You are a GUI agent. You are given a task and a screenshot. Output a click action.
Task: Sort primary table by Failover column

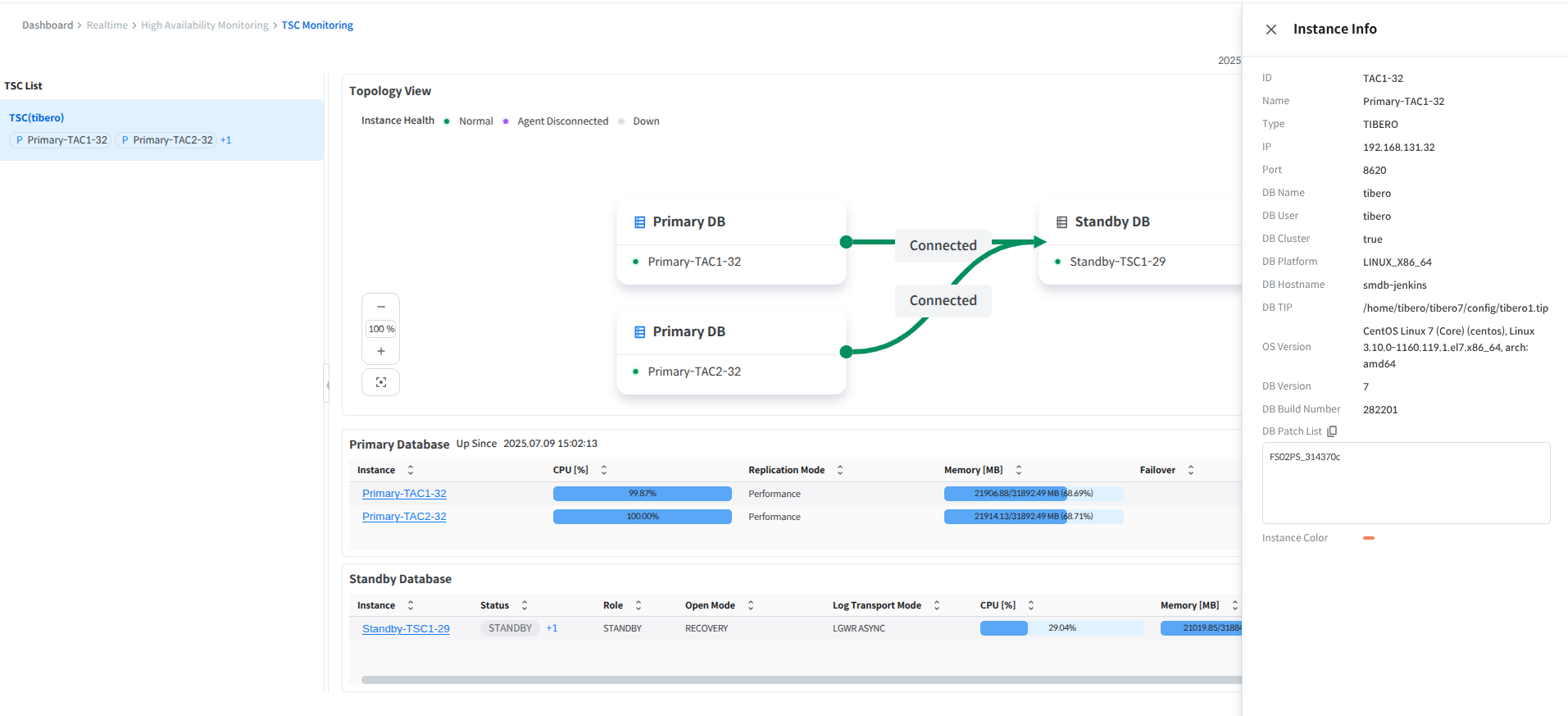coord(1191,470)
